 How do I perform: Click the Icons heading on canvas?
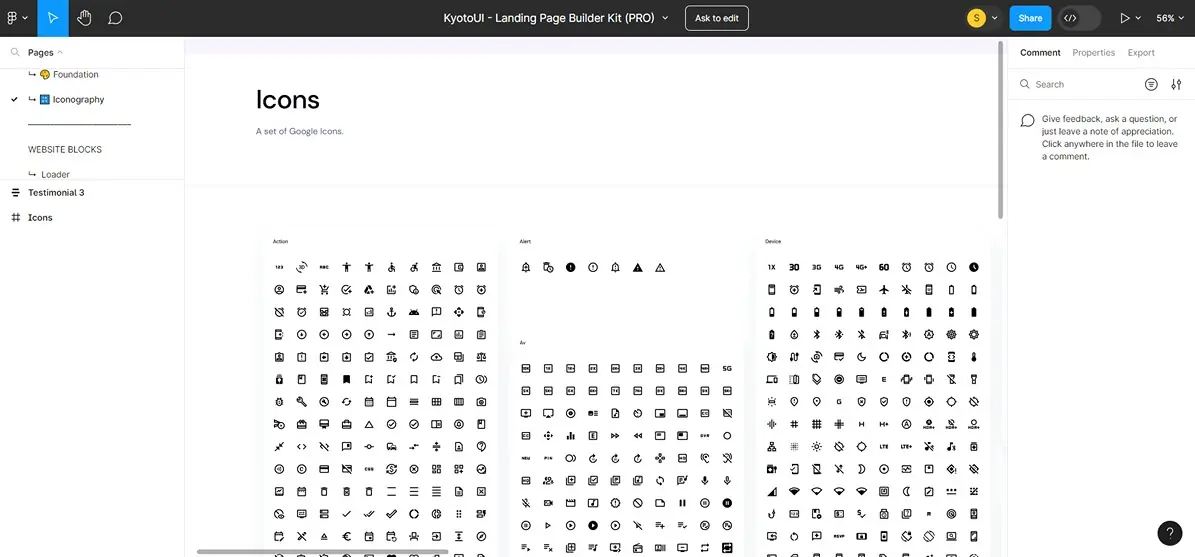[287, 100]
